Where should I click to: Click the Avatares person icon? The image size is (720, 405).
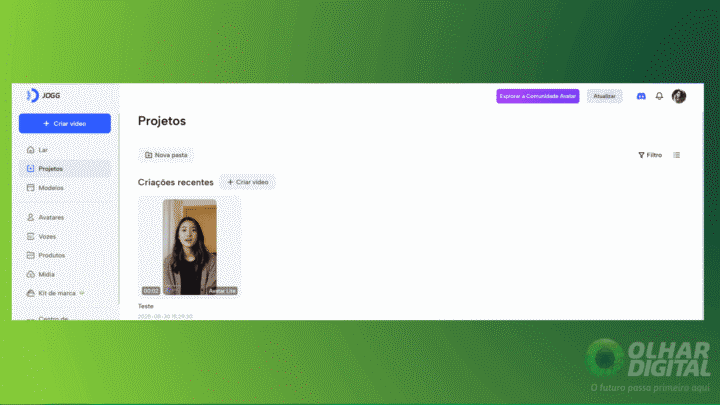tap(30, 216)
